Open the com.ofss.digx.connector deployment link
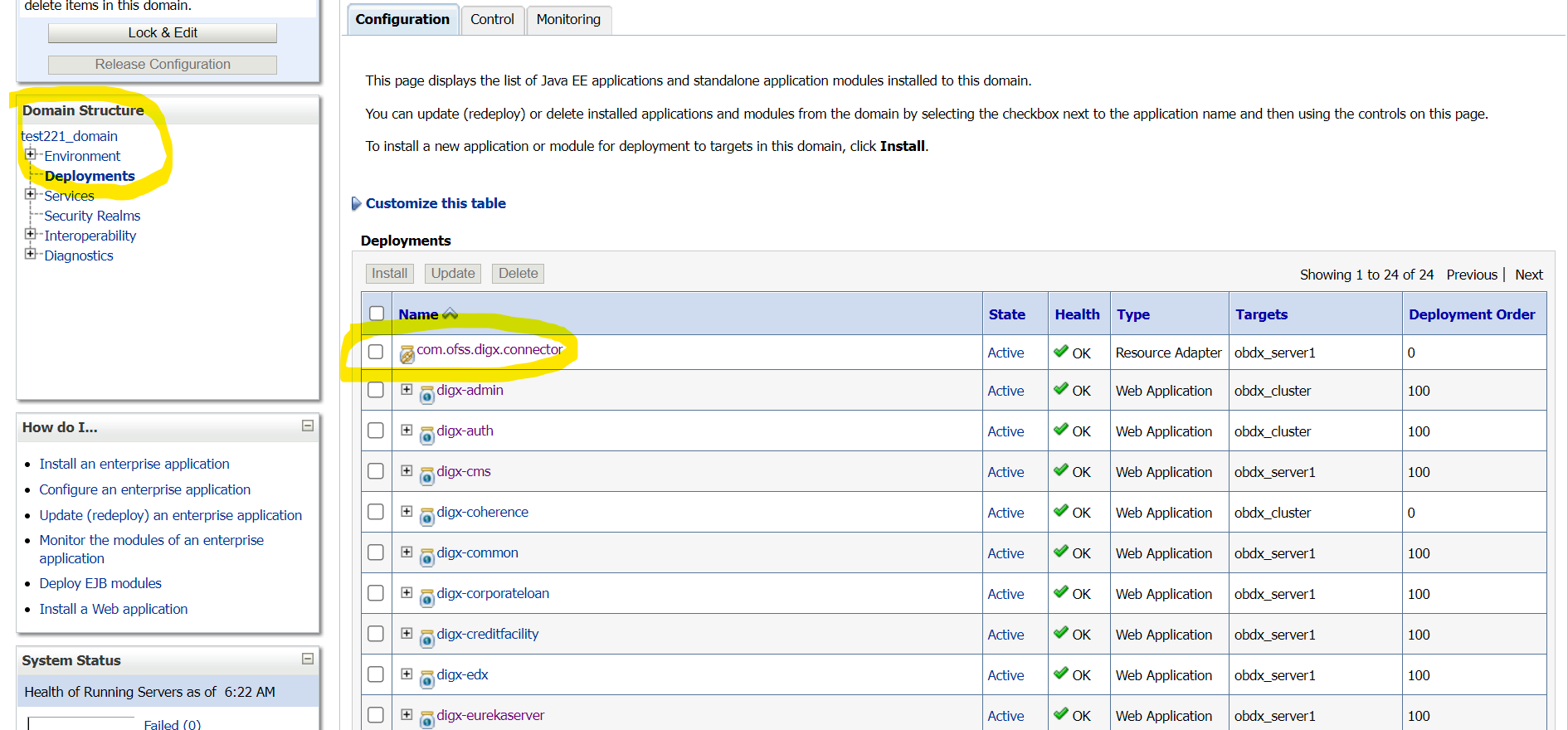The image size is (1568, 730). [x=489, y=349]
